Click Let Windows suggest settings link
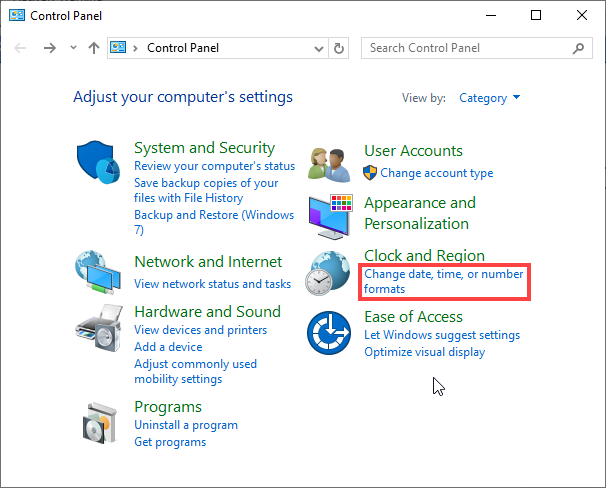 click(x=442, y=336)
